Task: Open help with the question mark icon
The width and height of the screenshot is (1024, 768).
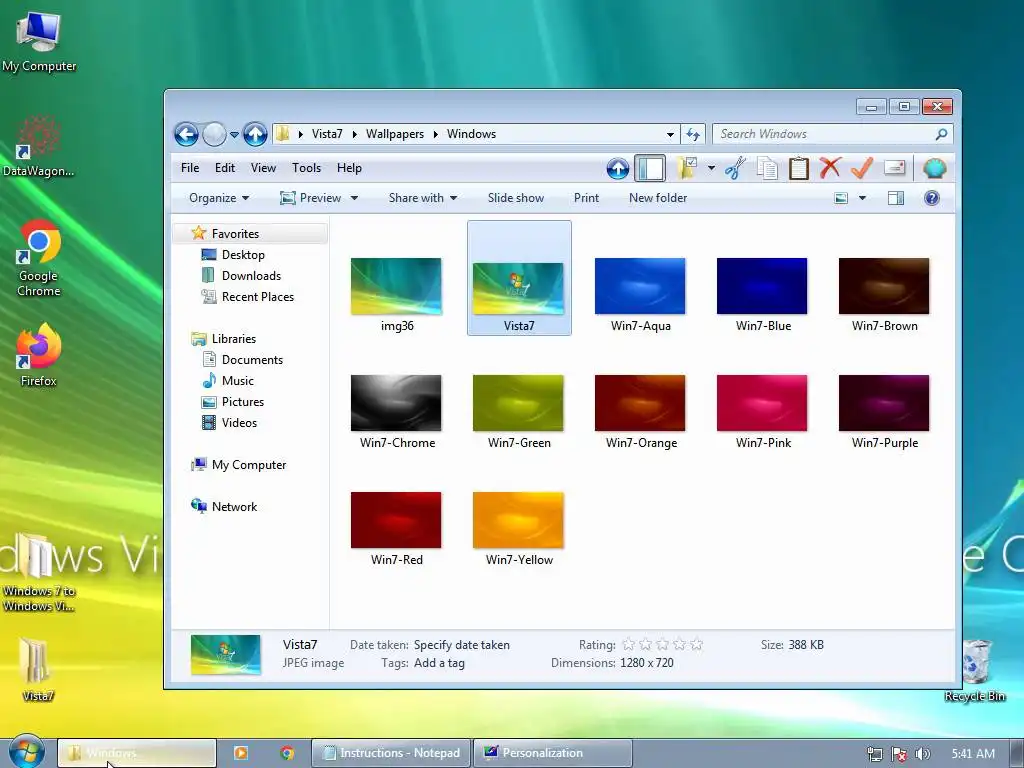Action: point(932,198)
